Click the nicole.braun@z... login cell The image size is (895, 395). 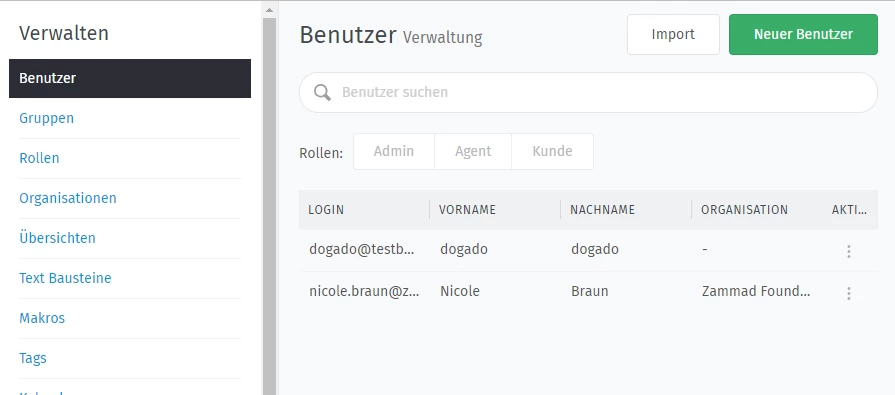click(364, 292)
